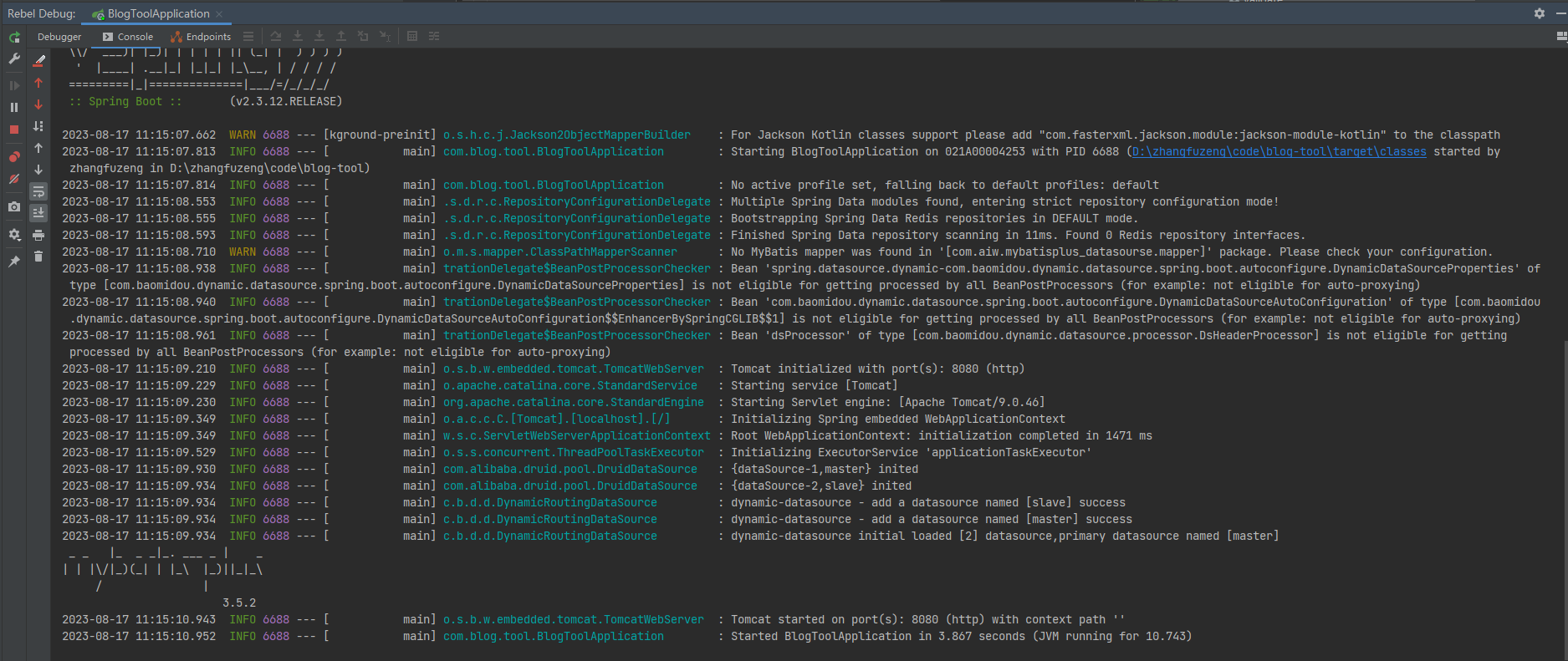Click the Step Out up-arrow icon
Viewport: 1568px width, 661px height.
341,36
